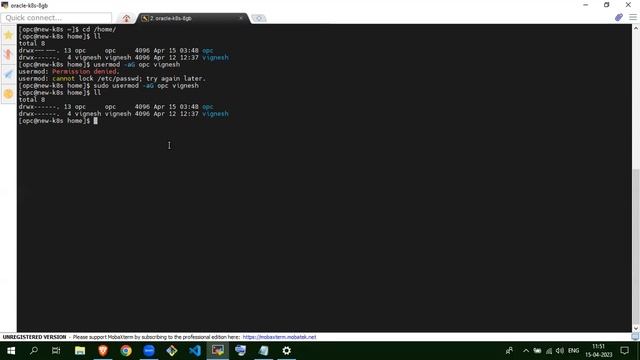Click the battery icon in system tray

point(537,351)
